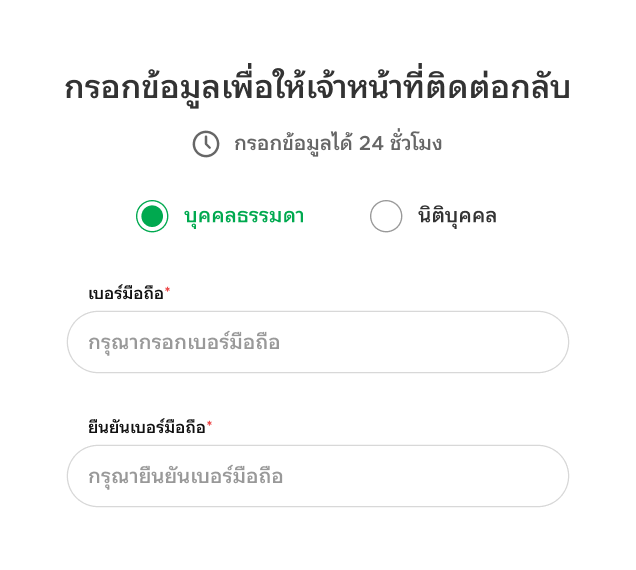Click red asterisk beside เบอร์มือถือ label

[x=168, y=290]
